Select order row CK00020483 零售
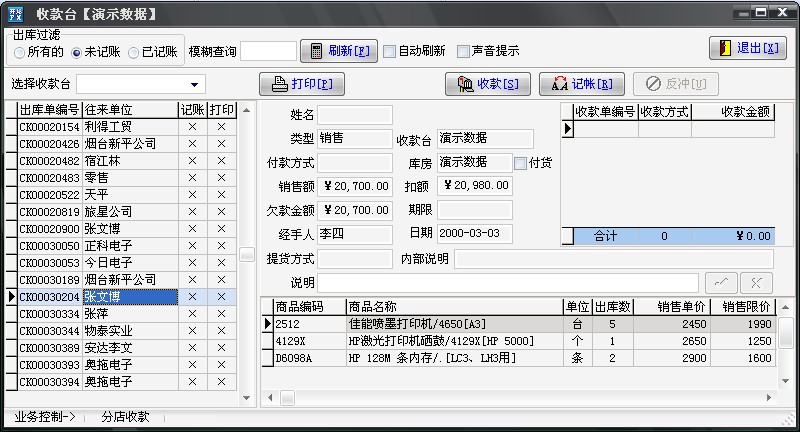 pos(122,178)
